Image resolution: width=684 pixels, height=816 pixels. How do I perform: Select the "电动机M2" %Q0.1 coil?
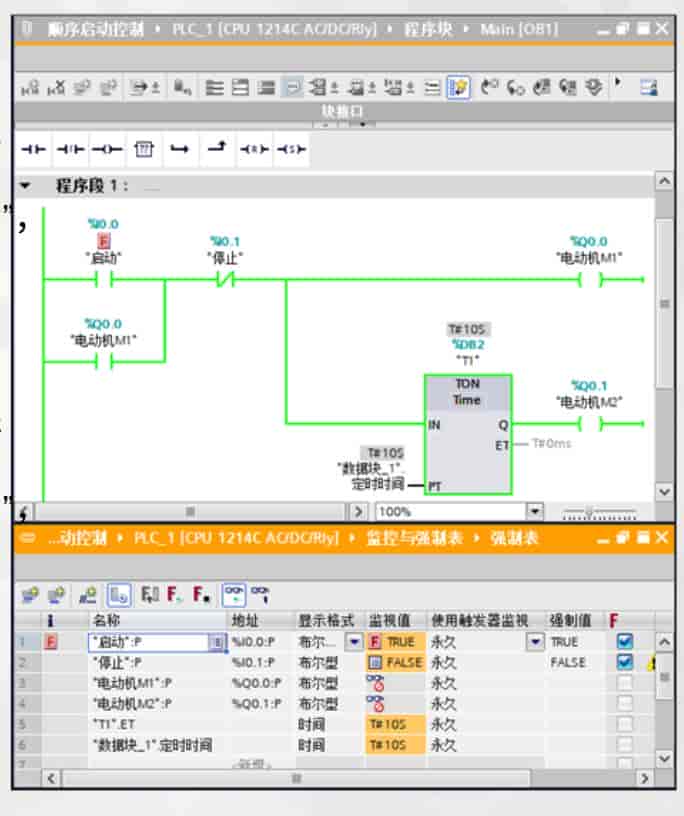[x=590, y=424]
